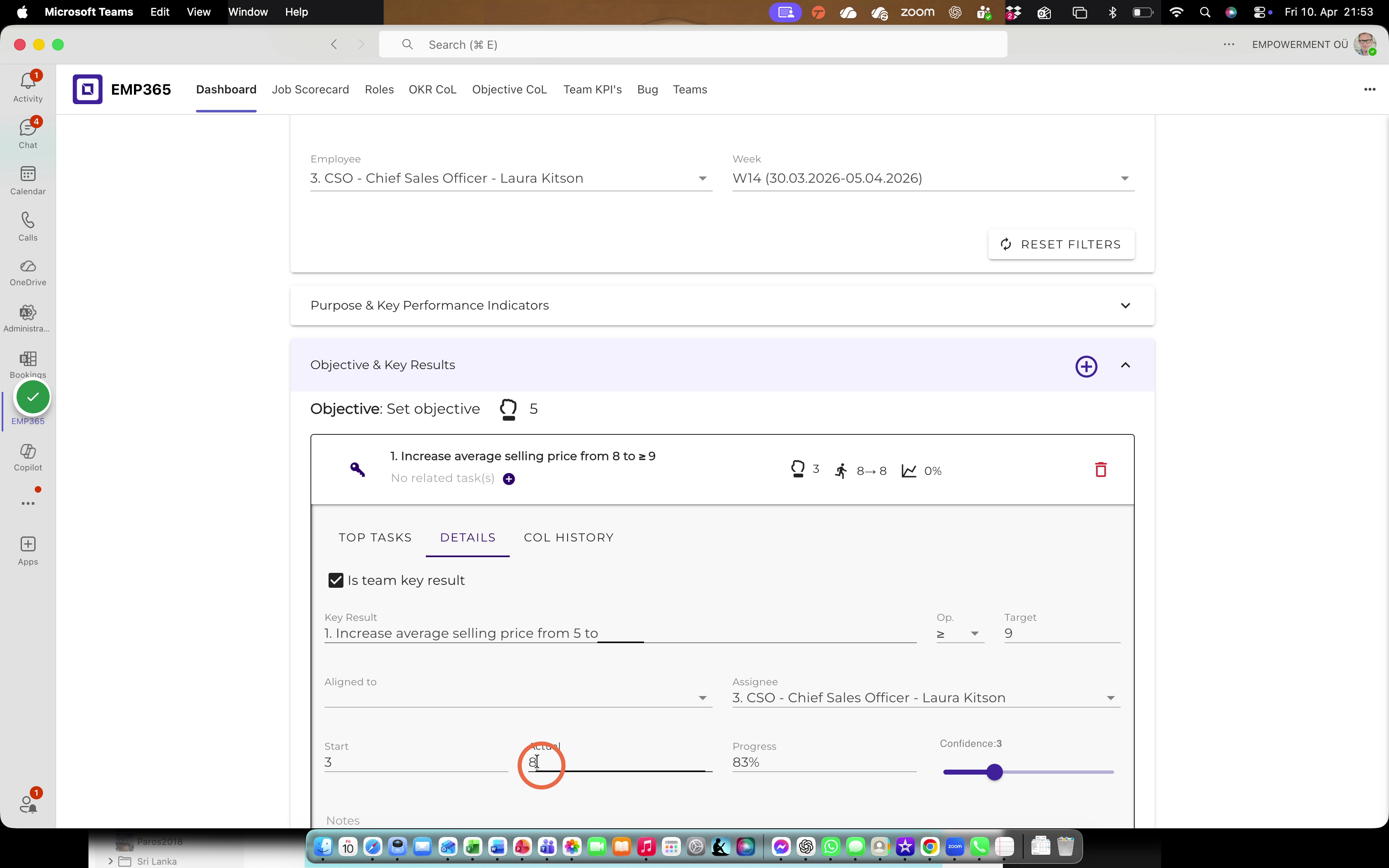The height and width of the screenshot is (868, 1389).
Task: Open the Activity feed in Teams sidebar
Action: pyautogui.click(x=28, y=87)
